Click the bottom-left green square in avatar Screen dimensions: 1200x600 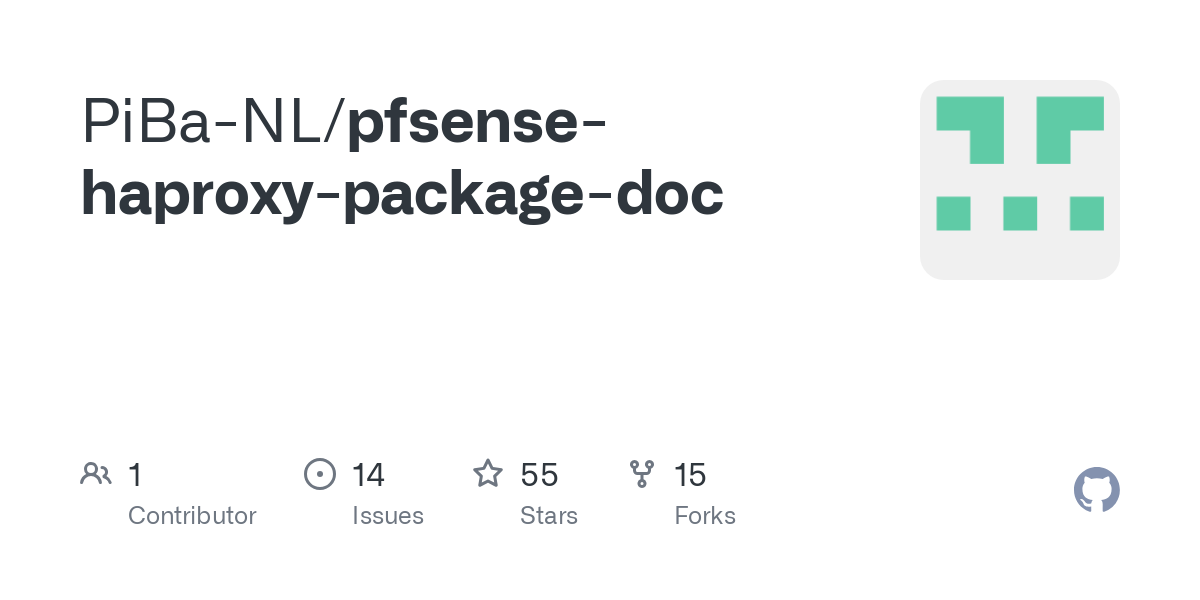(x=953, y=213)
